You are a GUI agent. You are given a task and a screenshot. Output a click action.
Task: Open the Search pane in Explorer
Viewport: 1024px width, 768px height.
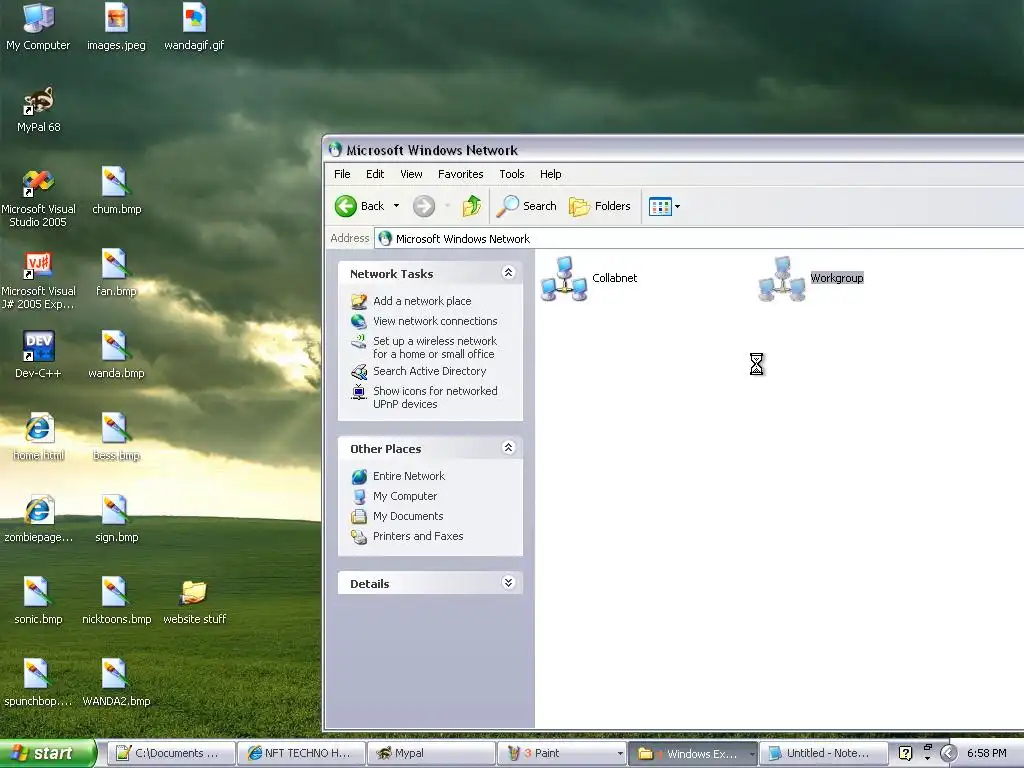click(x=526, y=206)
